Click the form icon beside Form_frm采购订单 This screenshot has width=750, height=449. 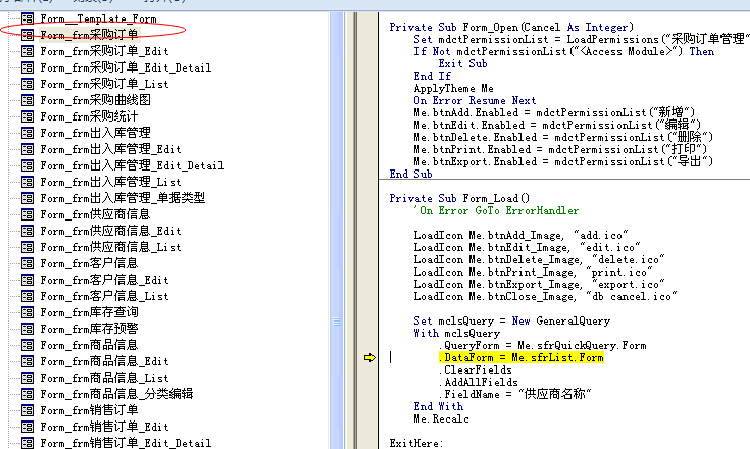tap(27, 35)
